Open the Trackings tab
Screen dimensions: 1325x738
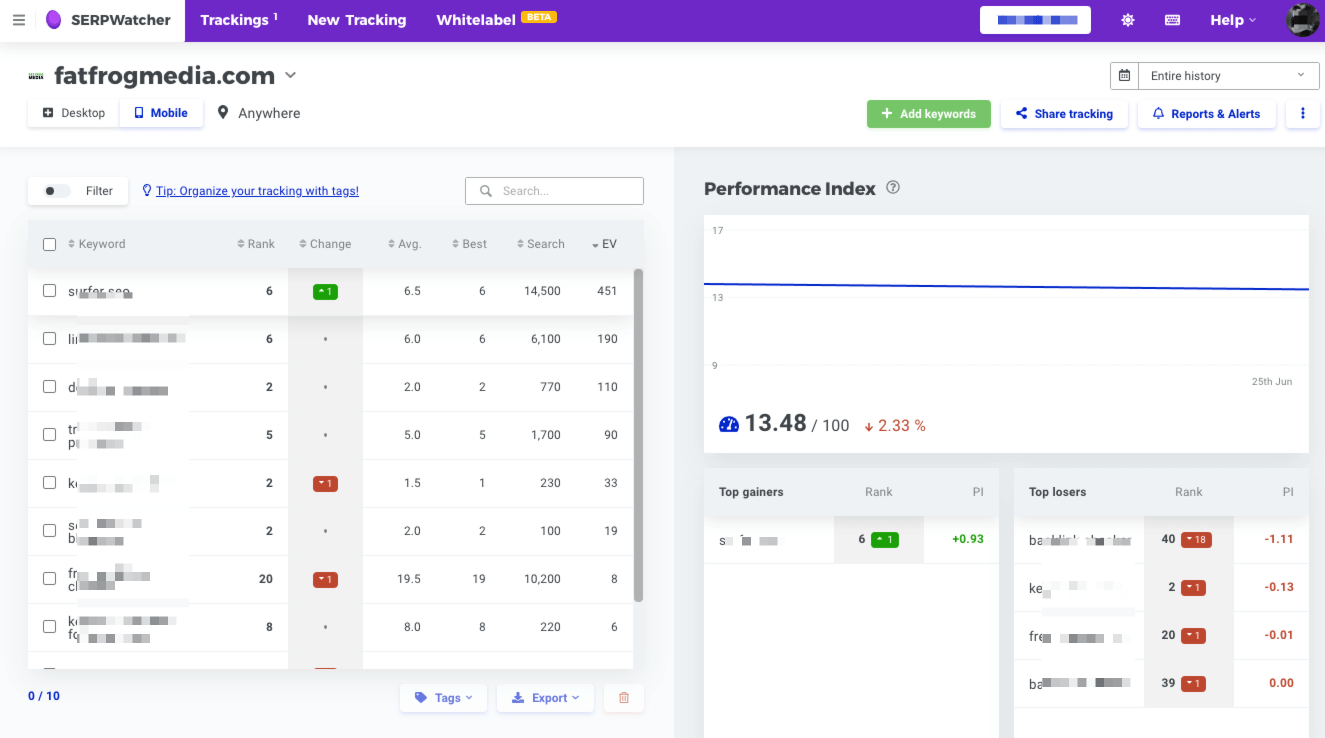[239, 20]
